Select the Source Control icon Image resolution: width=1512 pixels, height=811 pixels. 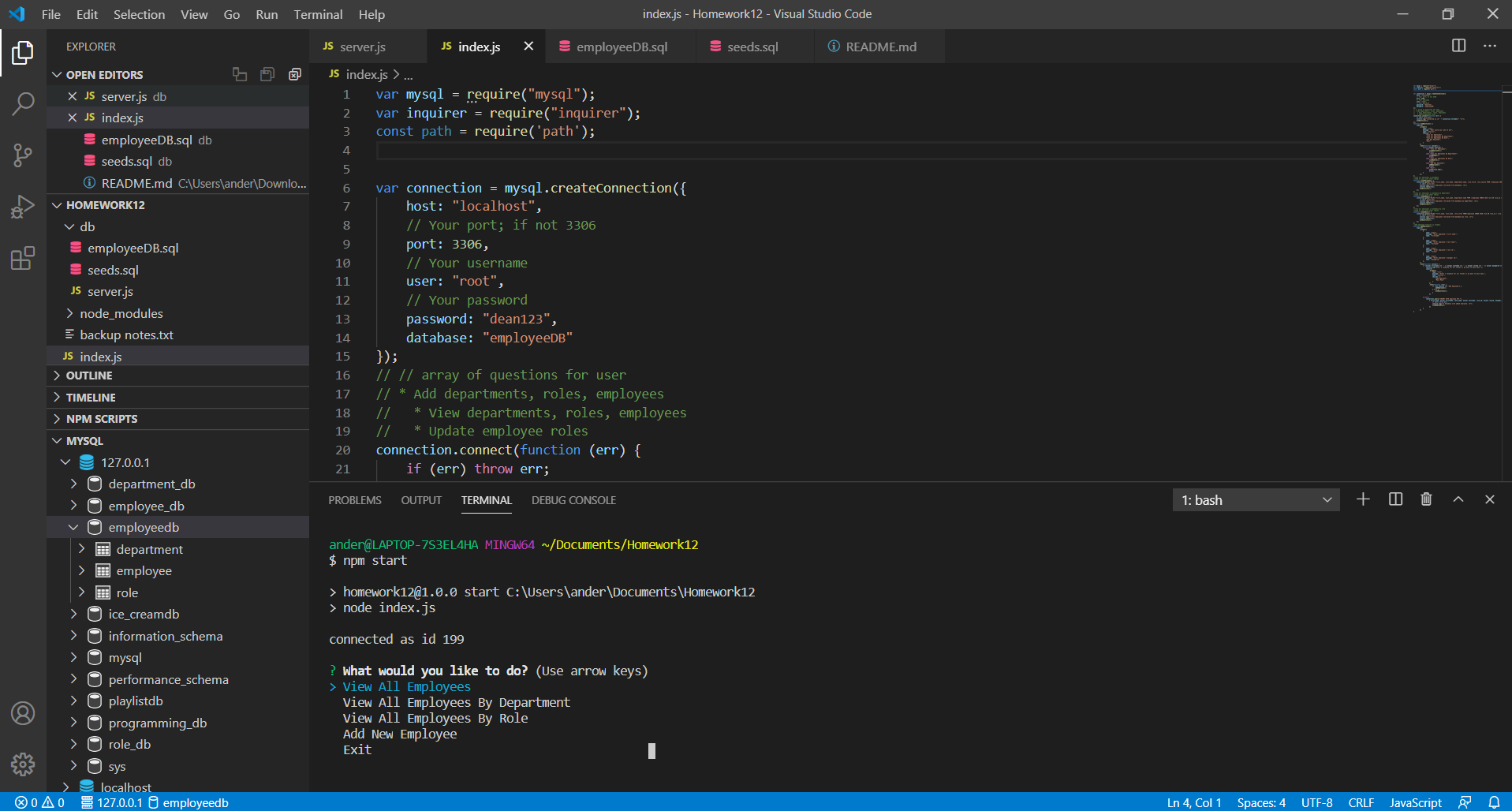point(23,155)
